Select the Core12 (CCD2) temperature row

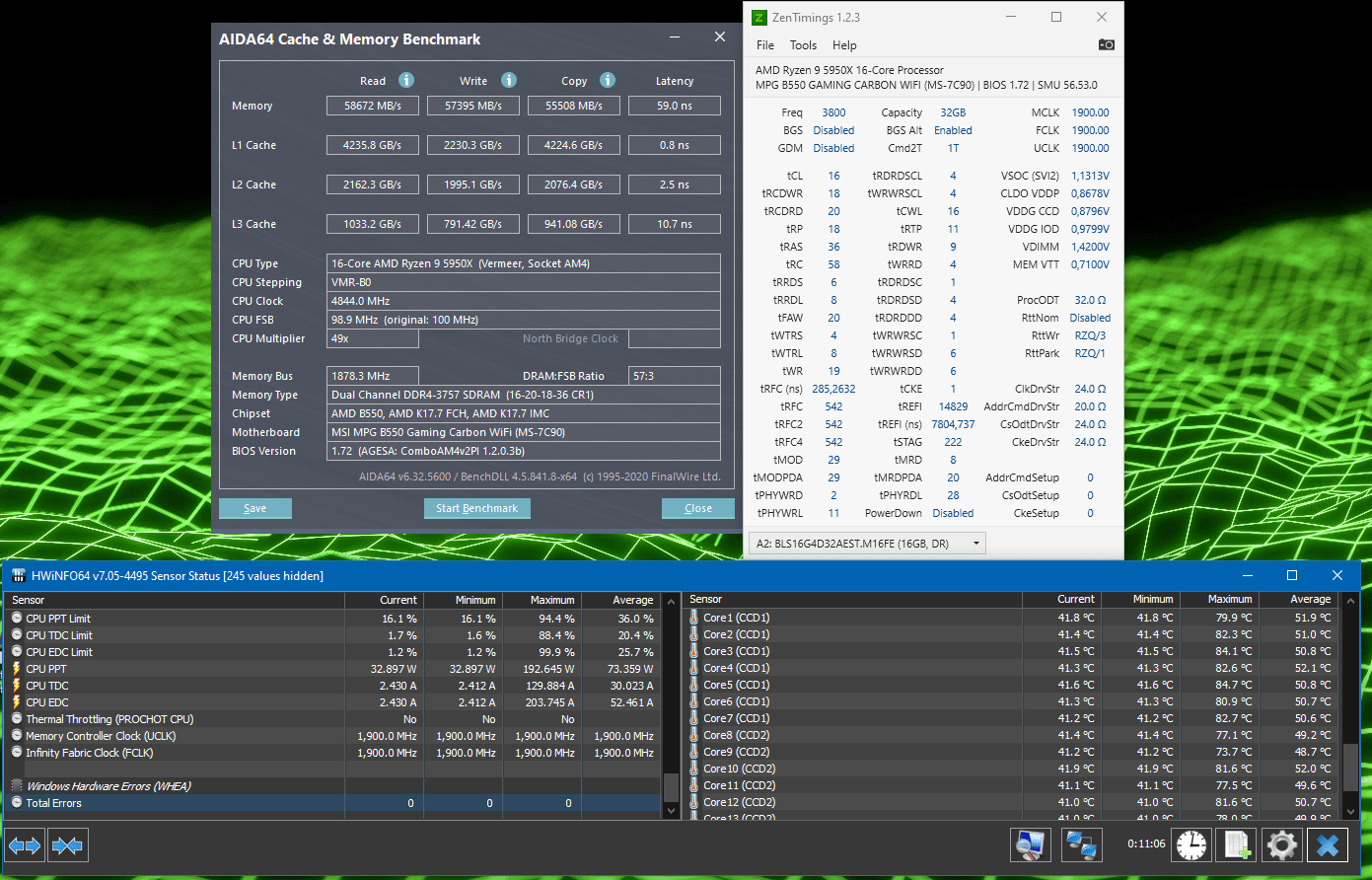[x=1012, y=802]
